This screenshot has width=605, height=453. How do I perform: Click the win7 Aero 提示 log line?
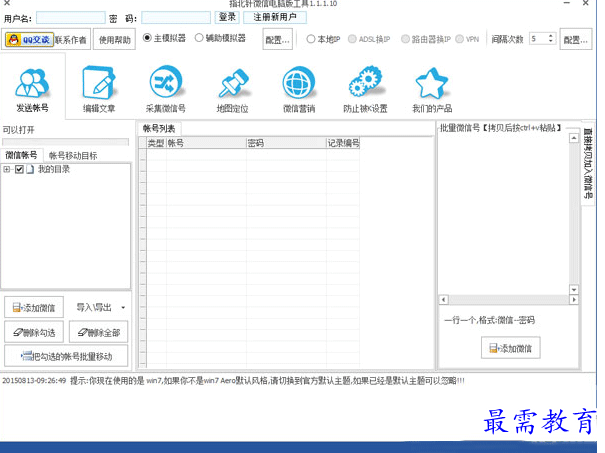[233, 381]
